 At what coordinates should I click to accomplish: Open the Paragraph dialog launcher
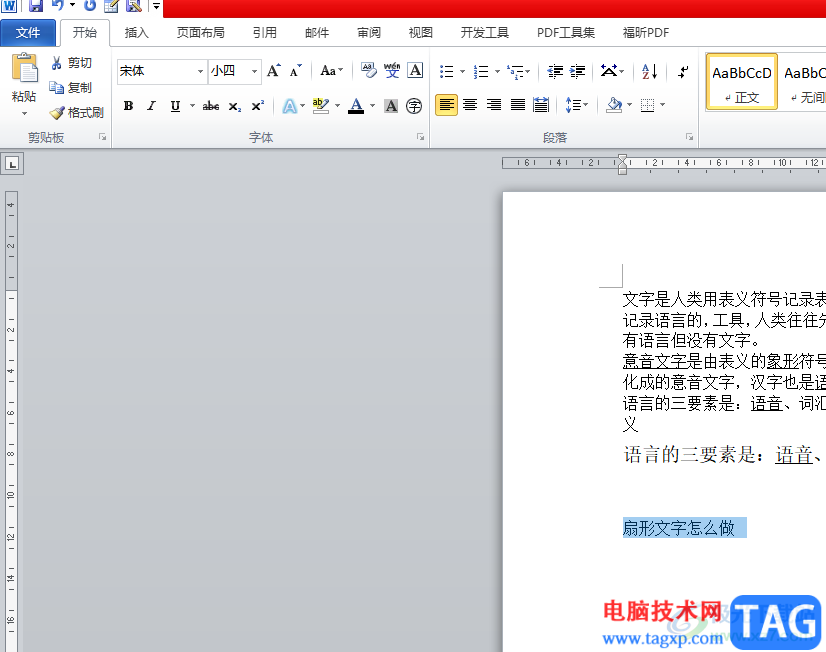tap(689, 137)
